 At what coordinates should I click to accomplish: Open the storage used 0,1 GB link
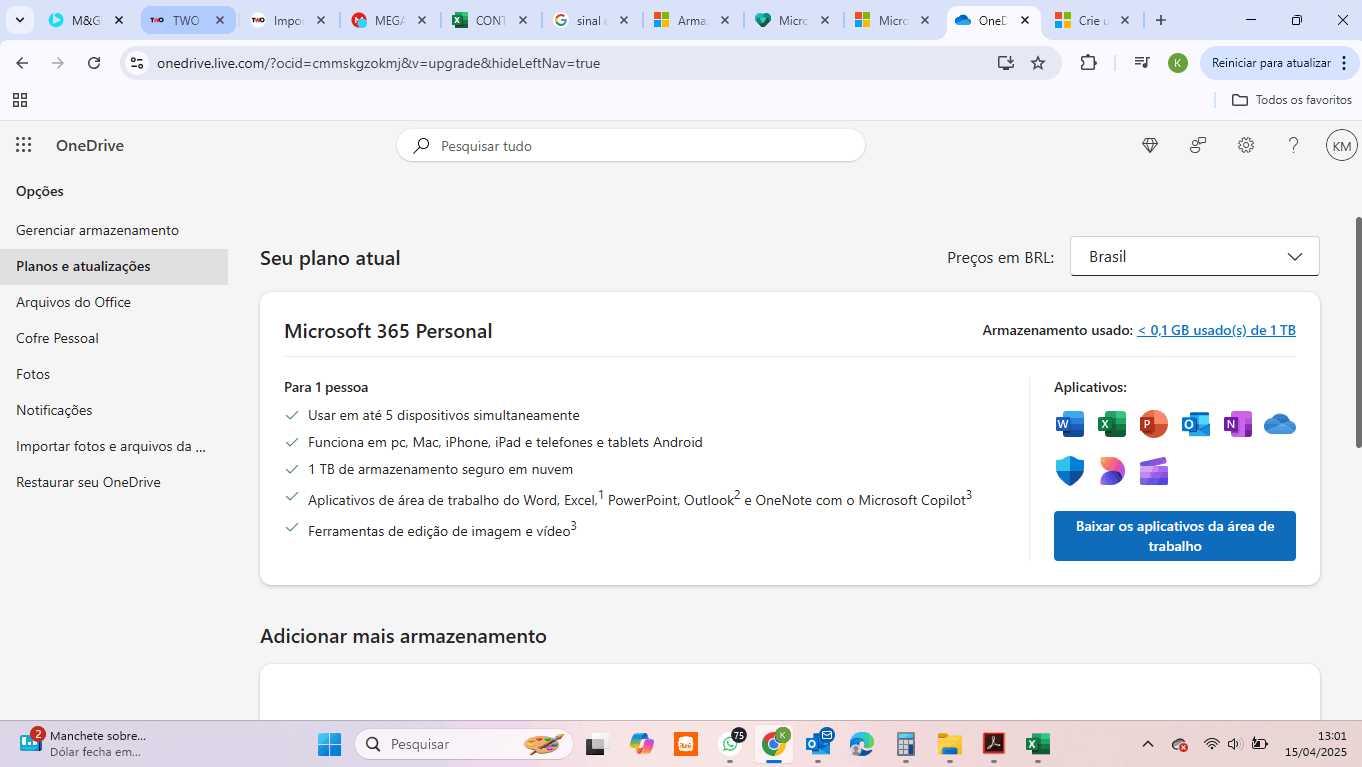pyautogui.click(x=1216, y=330)
